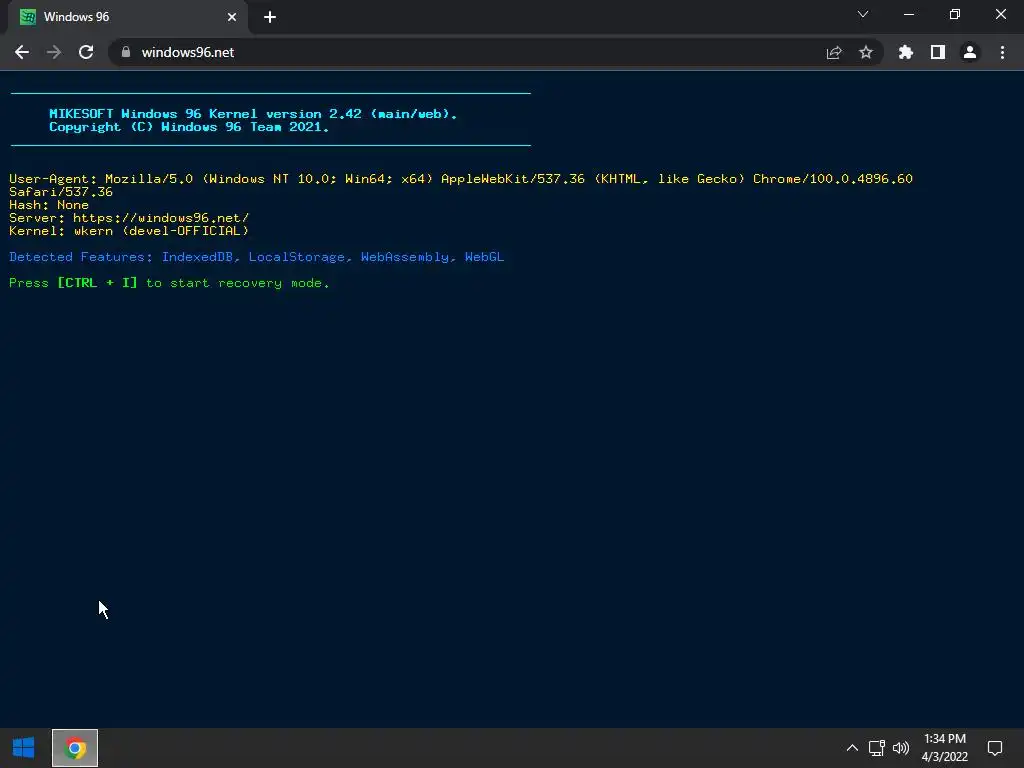Open the notification center
The width and height of the screenshot is (1024, 768).
point(995,748)
